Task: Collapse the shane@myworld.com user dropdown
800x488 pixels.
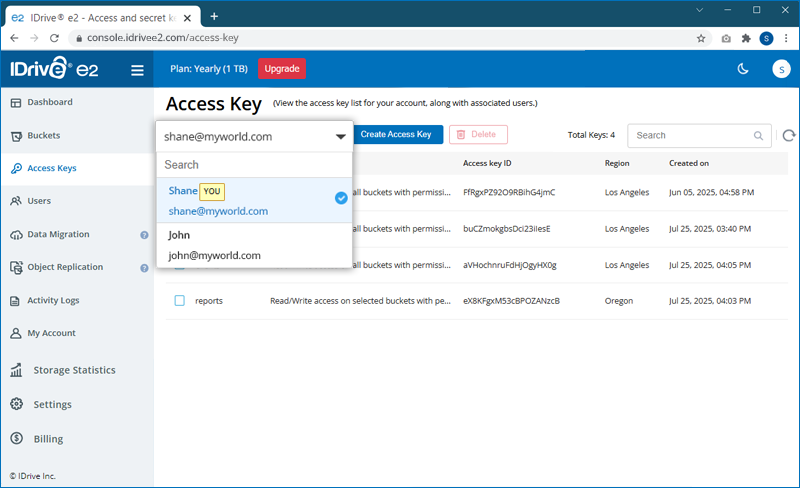Action: (340, 137)
